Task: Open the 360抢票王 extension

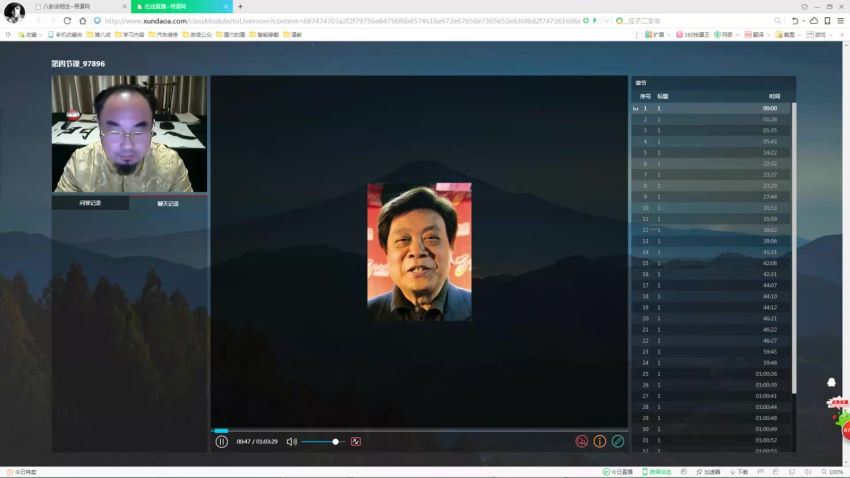Action: 692,35
